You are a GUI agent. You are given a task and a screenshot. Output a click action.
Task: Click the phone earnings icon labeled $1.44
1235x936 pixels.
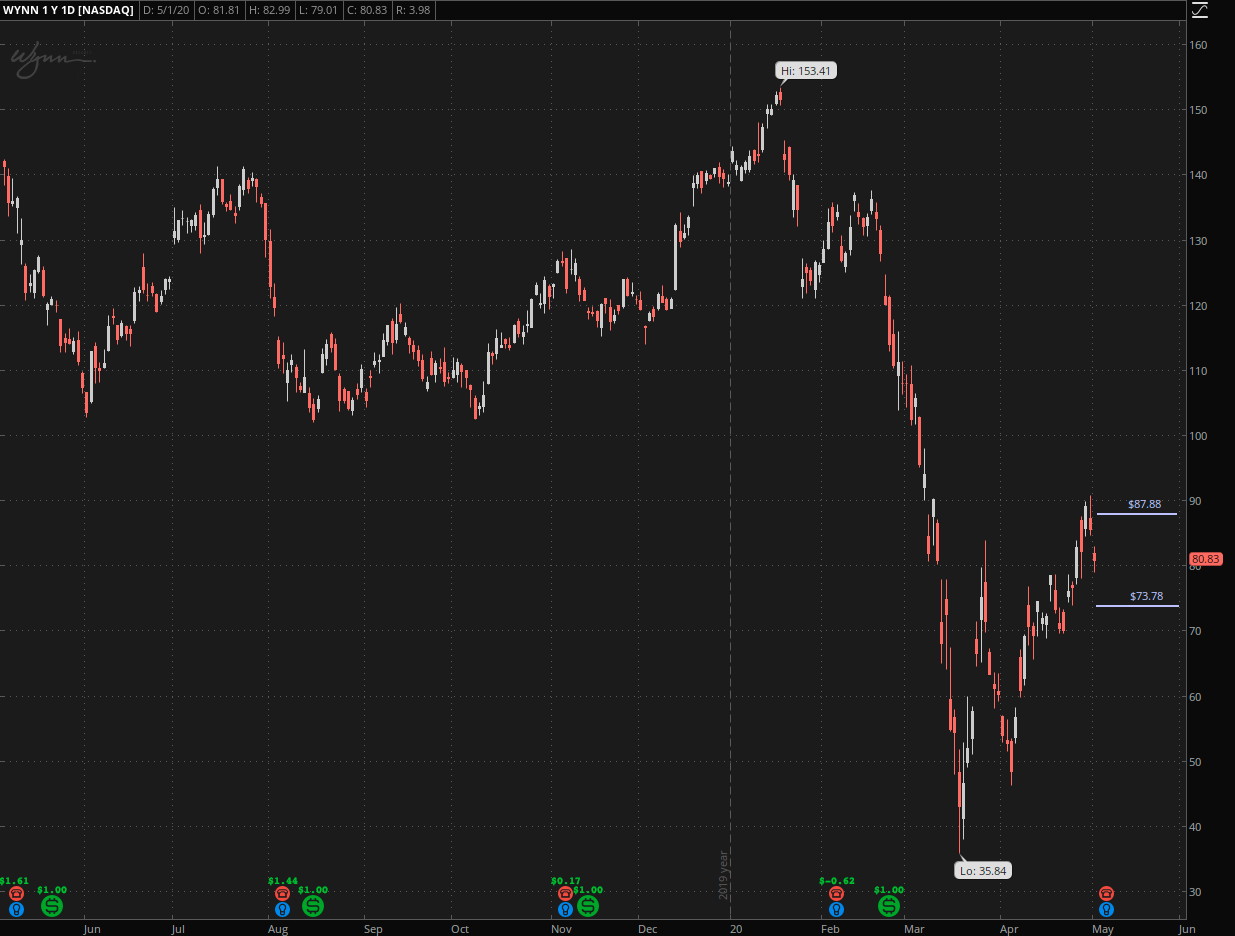[x=282, y=893]
